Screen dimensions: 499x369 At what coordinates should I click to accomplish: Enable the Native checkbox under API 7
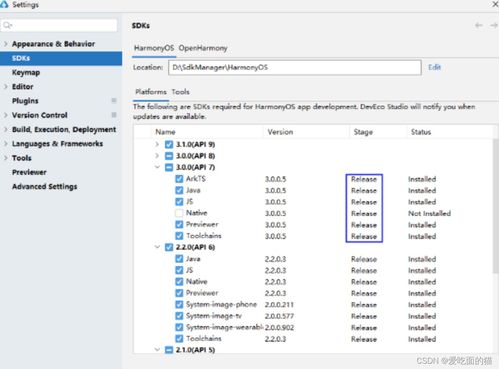[x=179, y=213]
